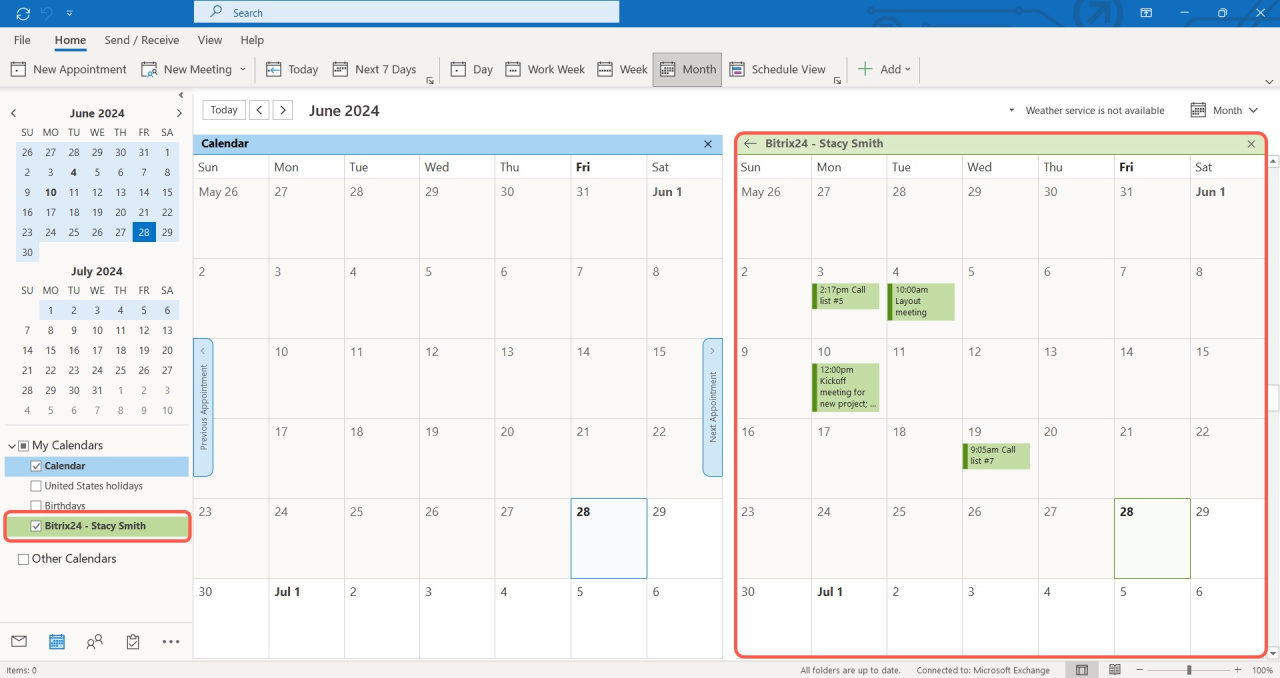Open the New Meeting dropdown arrow
This screenshot has height=678, width=1280.
click(x=242, y=69)
